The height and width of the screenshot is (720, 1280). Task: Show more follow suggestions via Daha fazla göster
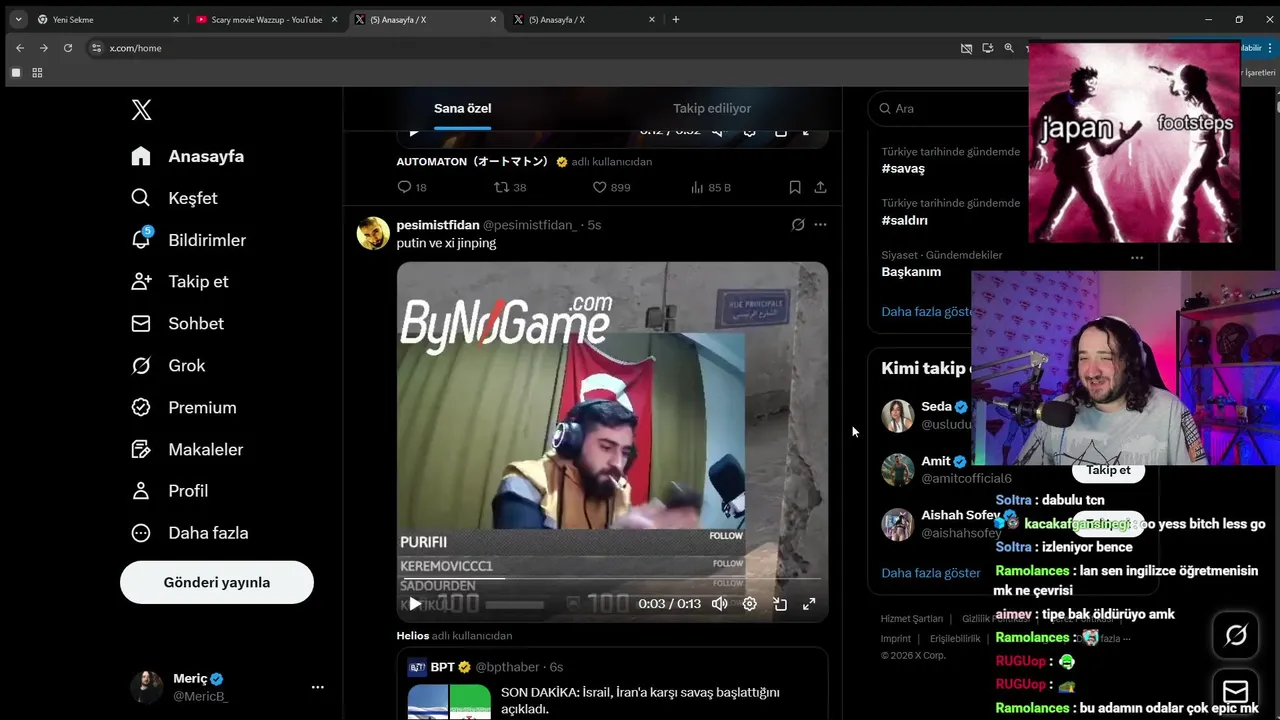(x=930, y=573)
